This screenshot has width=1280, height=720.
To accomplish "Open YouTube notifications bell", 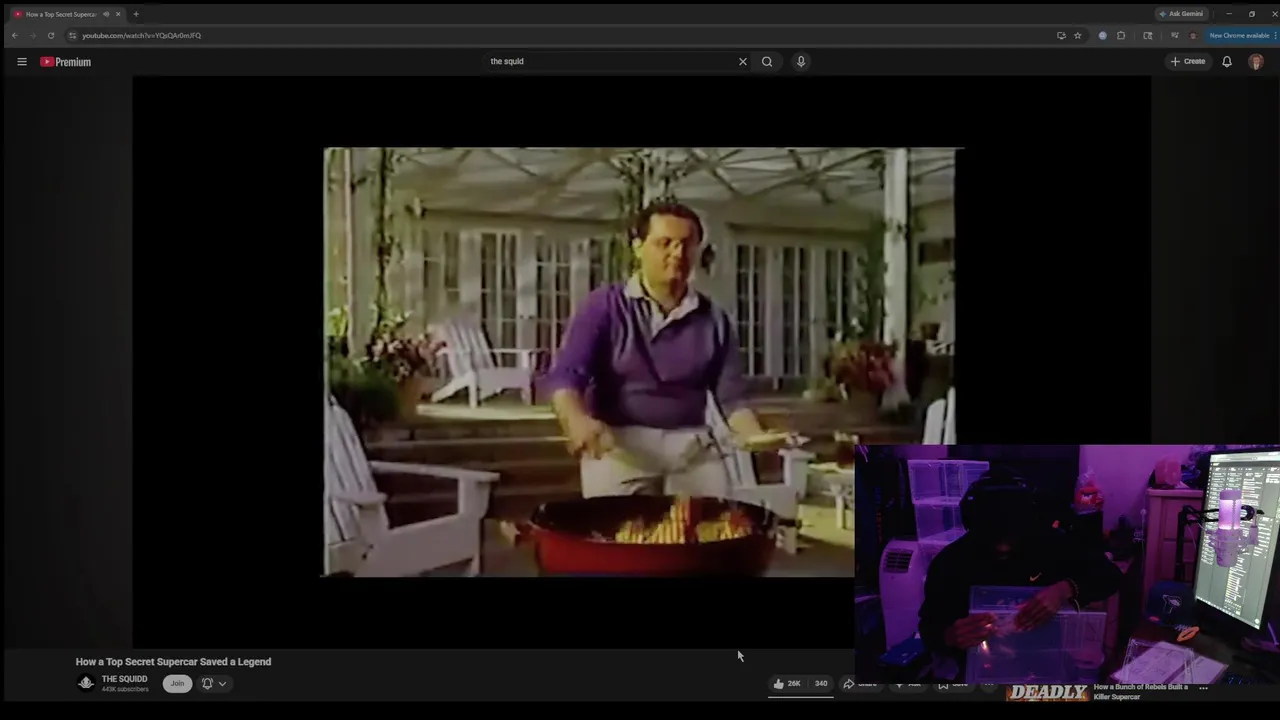I will click(x=1227, y=62).
